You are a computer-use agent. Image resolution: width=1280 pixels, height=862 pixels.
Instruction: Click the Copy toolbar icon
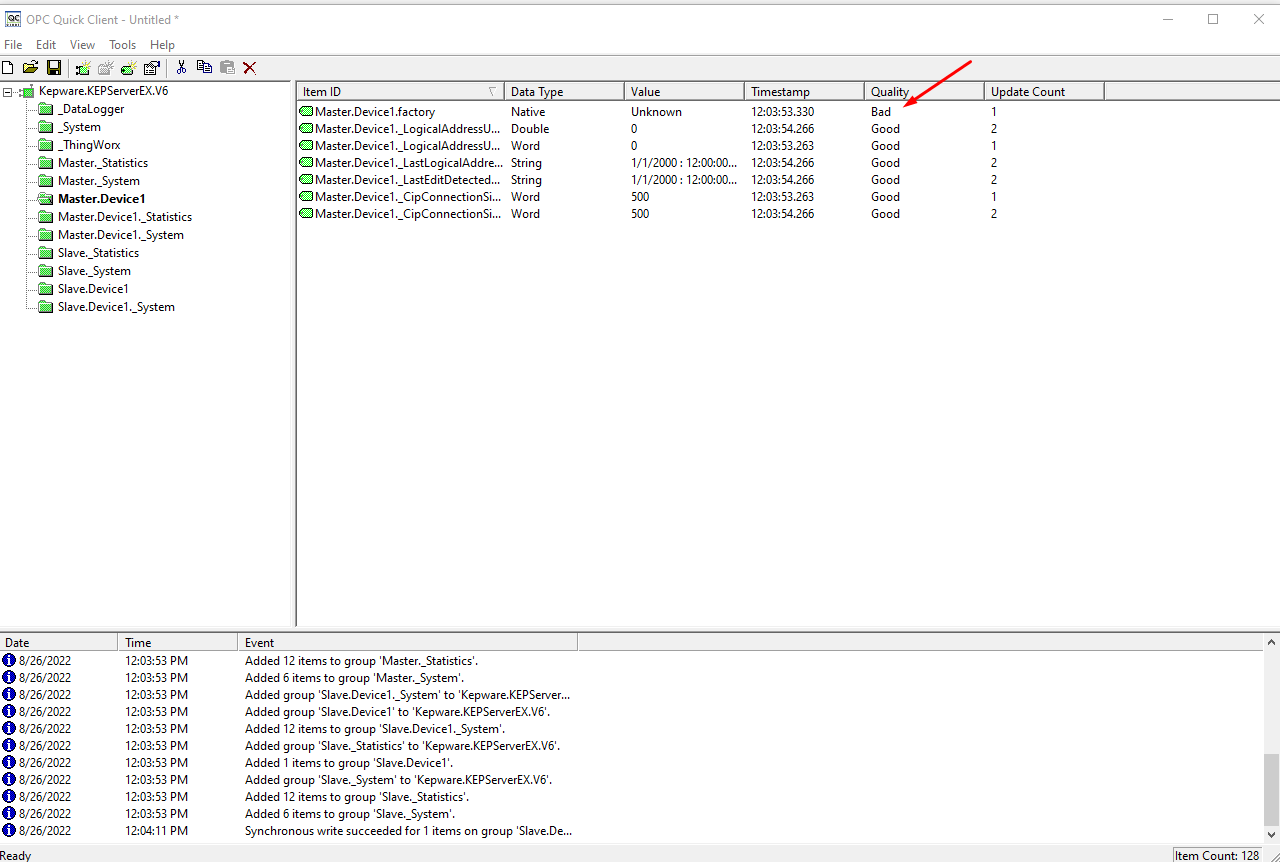tap(204, 67)
